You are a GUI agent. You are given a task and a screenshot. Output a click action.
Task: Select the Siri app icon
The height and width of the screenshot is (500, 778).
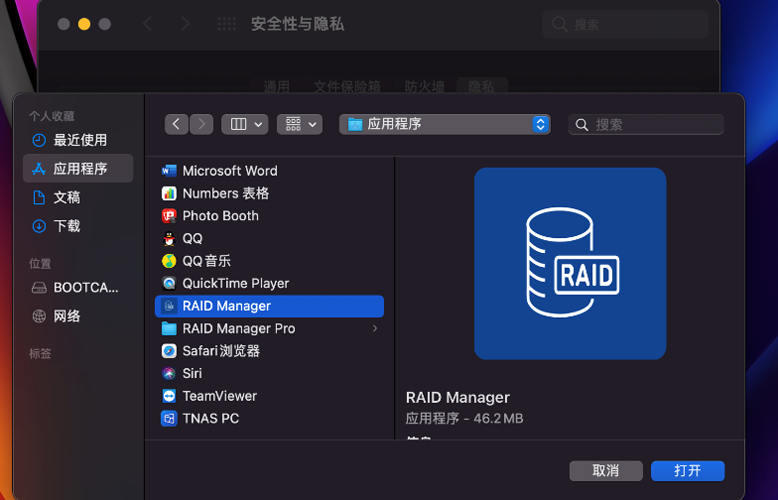[x=169, y=374]
